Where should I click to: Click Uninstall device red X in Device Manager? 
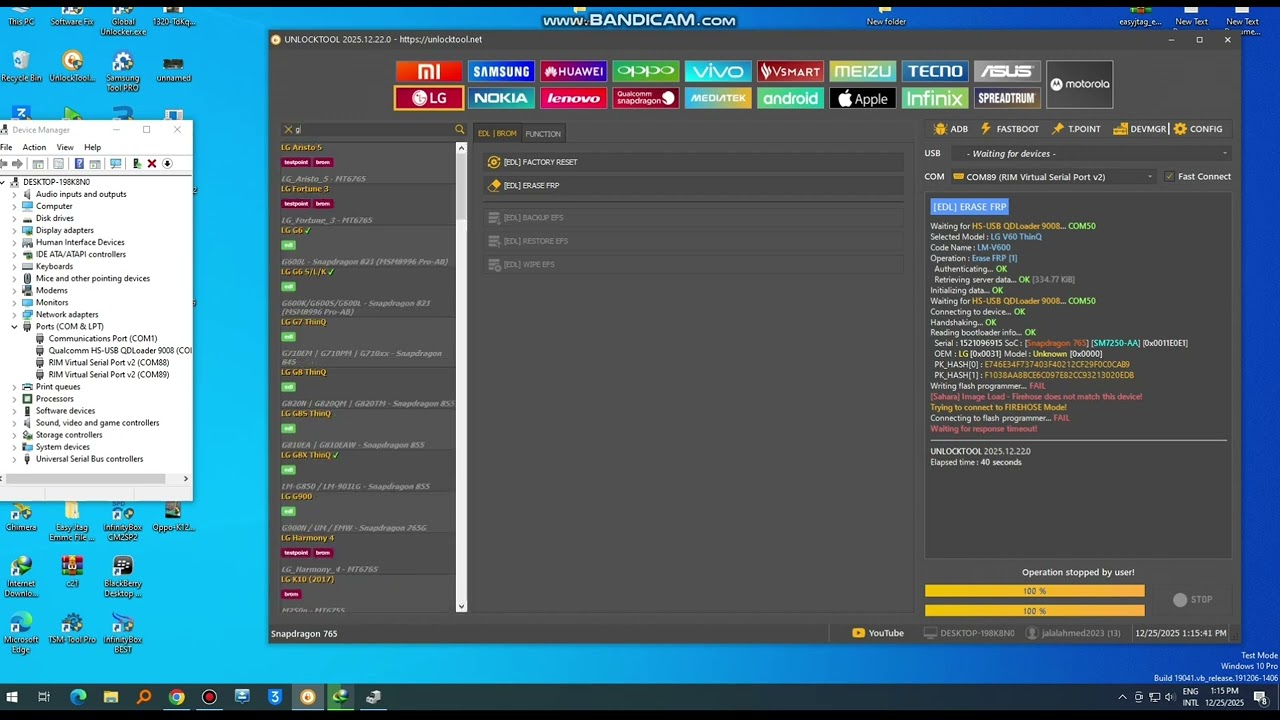152,164
